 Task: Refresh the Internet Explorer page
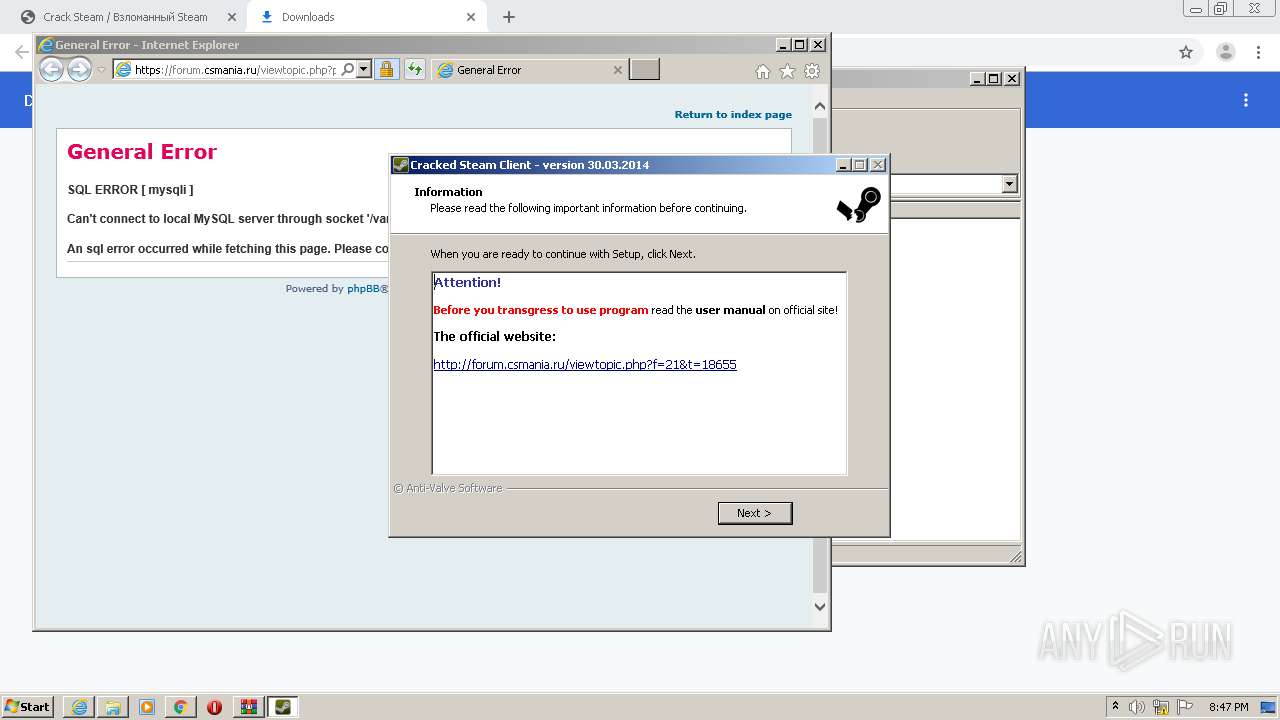click(414, 70)
